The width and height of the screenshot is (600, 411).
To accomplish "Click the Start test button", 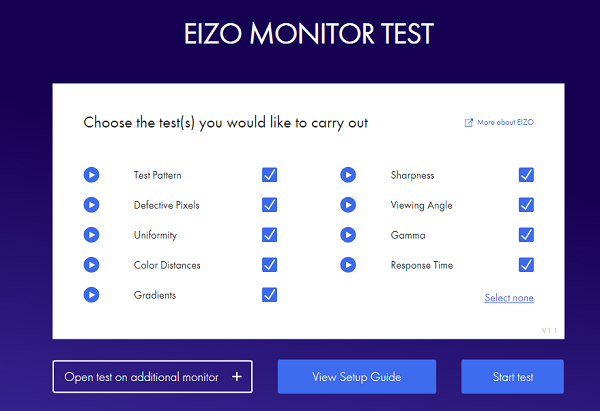I will (x=512, y=377).
